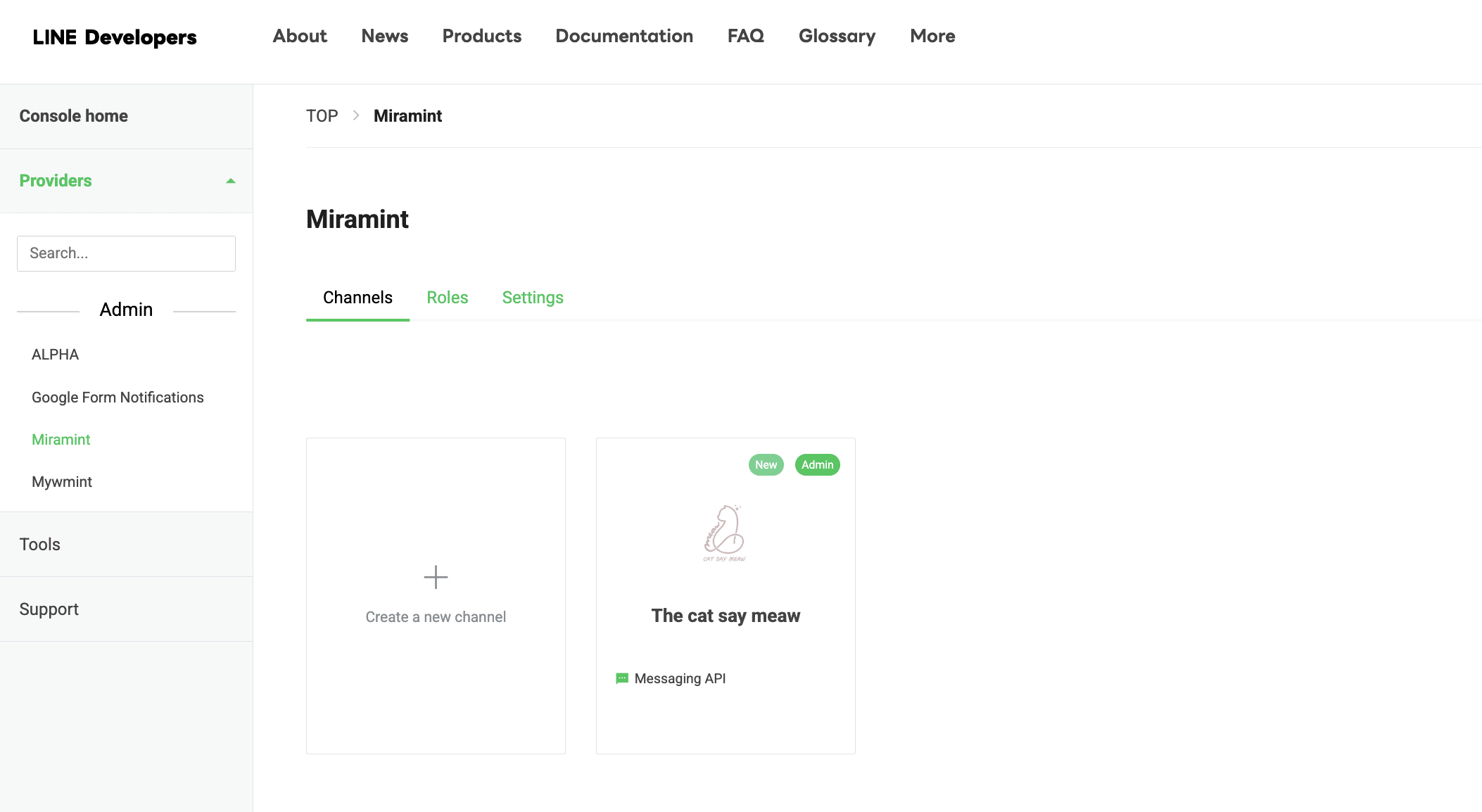
Task: Click the breadcrumb chevron separator
Action: pyautogui.click(x=356, y=115)
